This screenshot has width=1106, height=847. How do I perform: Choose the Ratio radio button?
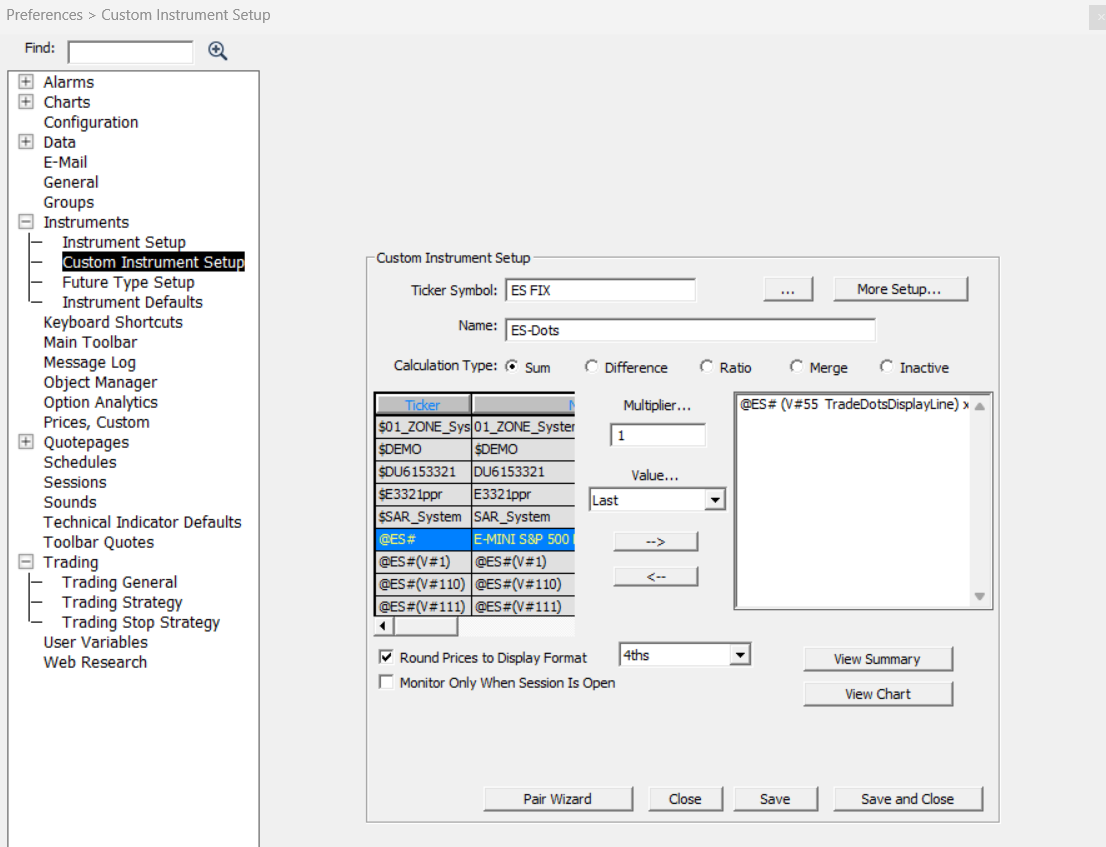point(707,367)
